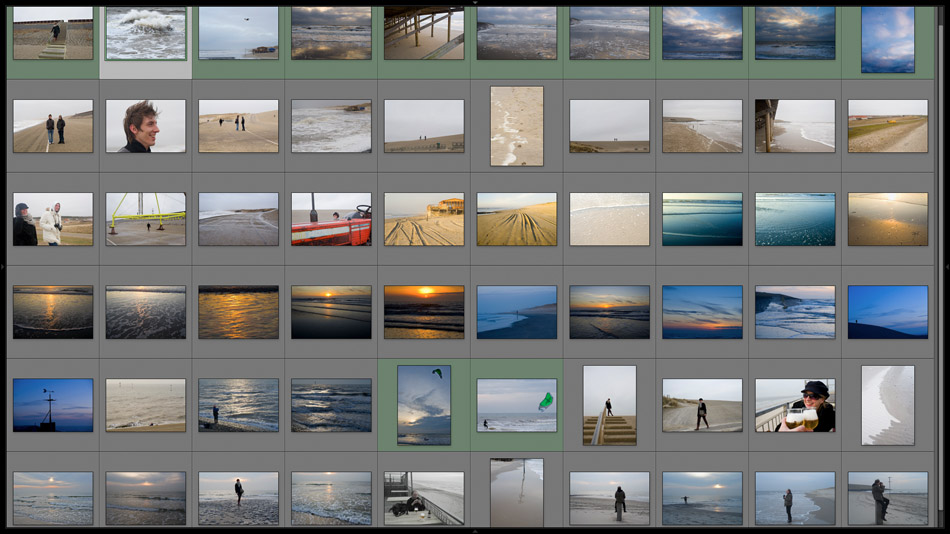950x534 pixels.
Task: Select the ship mast silhouette at dusk photo
Action: click(x=53, y=405)
